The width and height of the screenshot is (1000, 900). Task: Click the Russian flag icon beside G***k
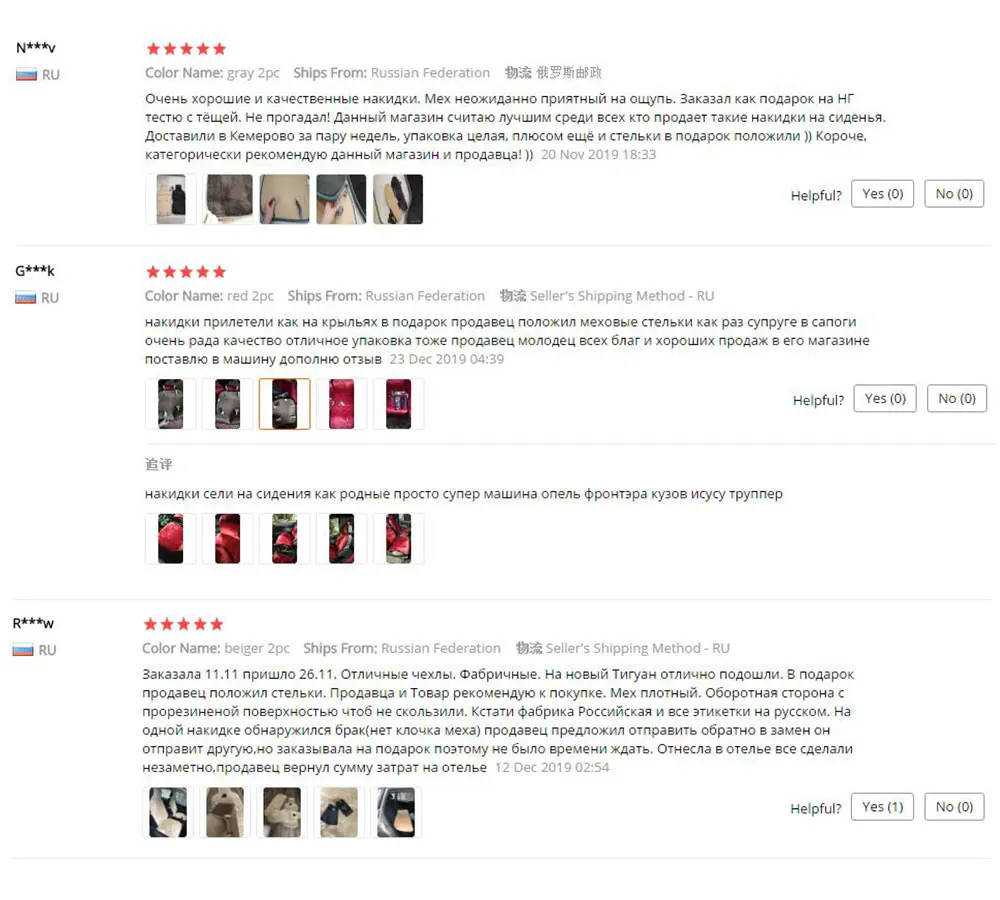tap(26, 298)
